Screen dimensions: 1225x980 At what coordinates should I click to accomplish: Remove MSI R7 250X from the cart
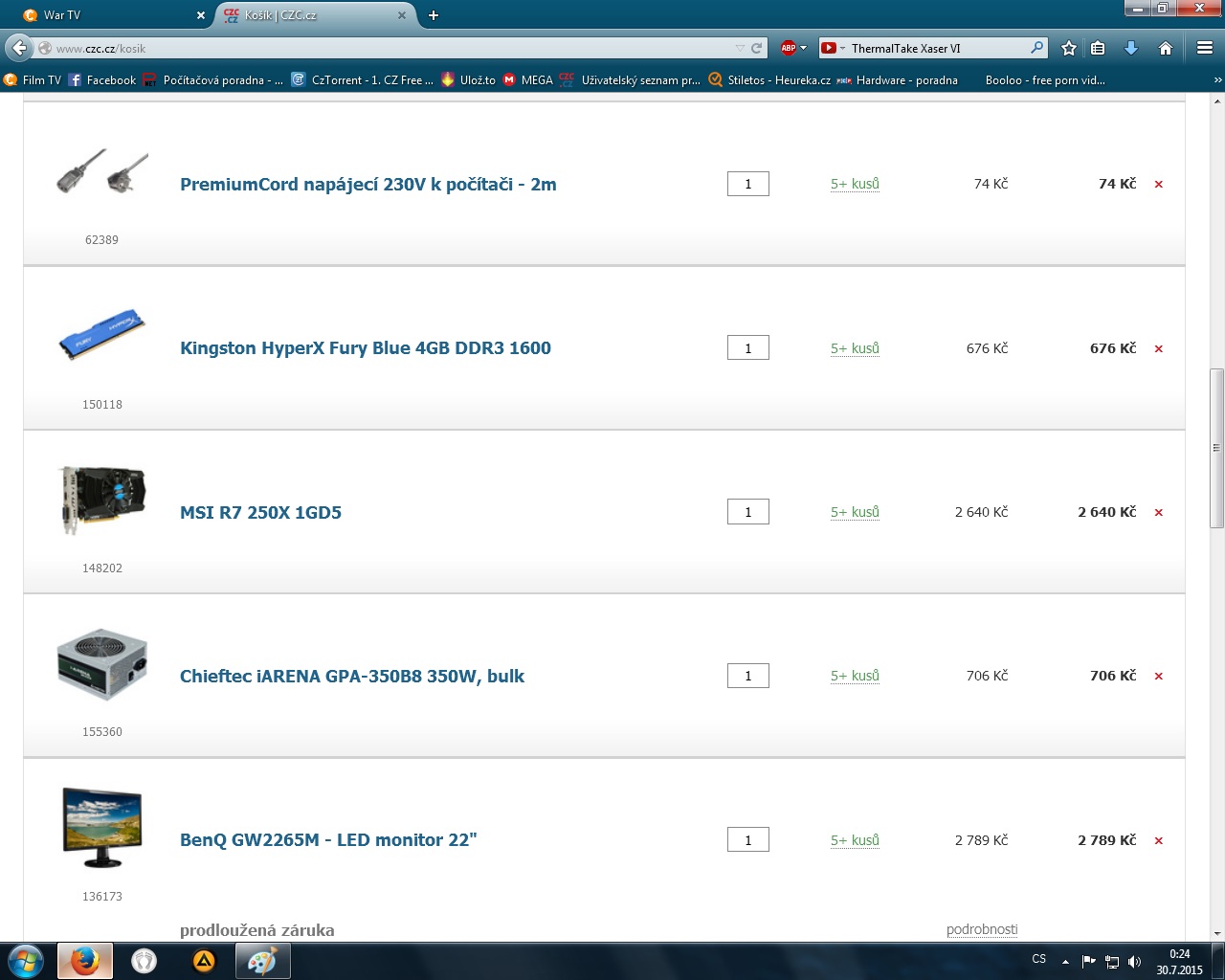click(x=1158, y=513)
